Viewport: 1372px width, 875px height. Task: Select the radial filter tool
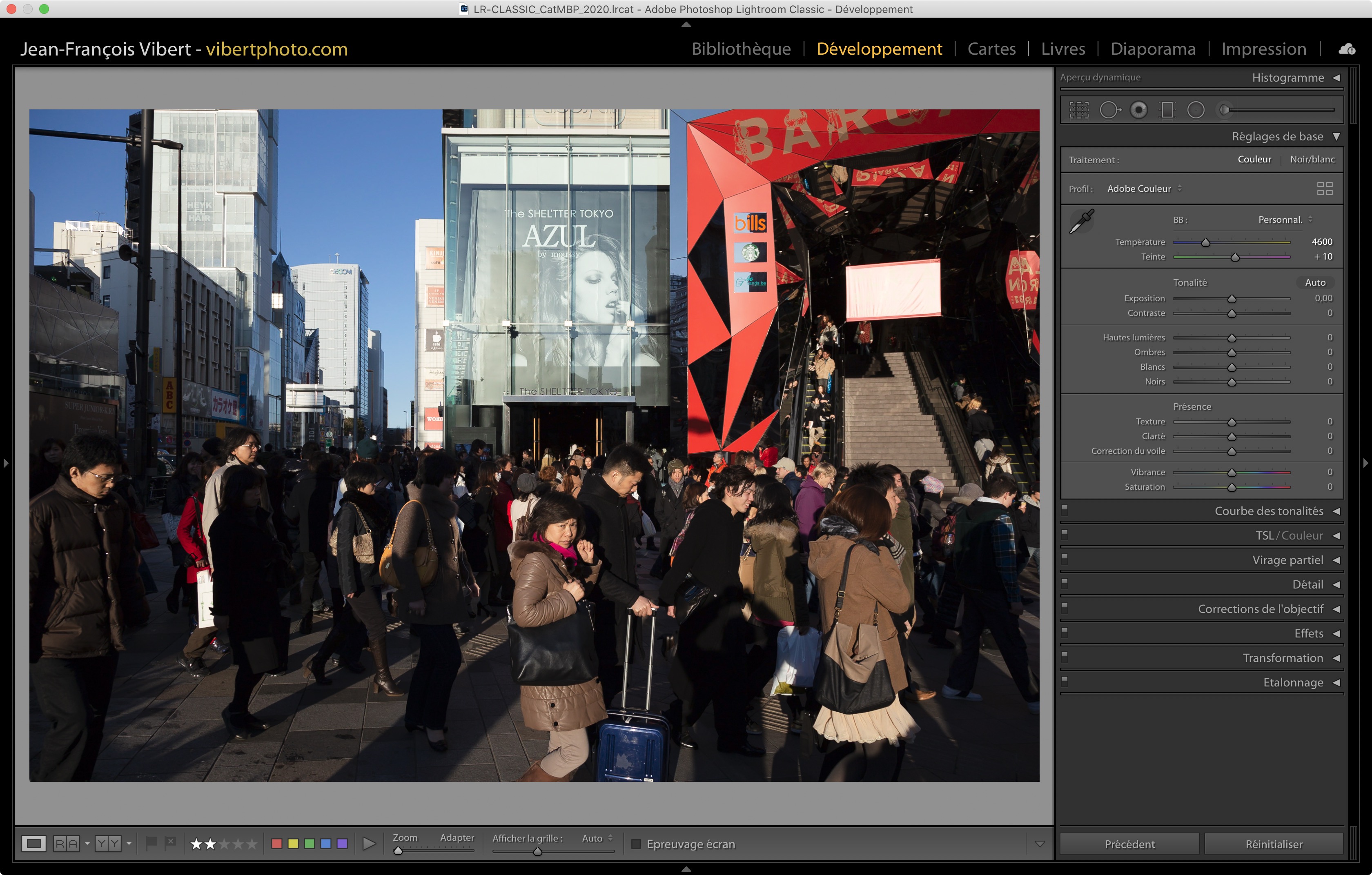pyautogui.click(x=1195, y=110)
